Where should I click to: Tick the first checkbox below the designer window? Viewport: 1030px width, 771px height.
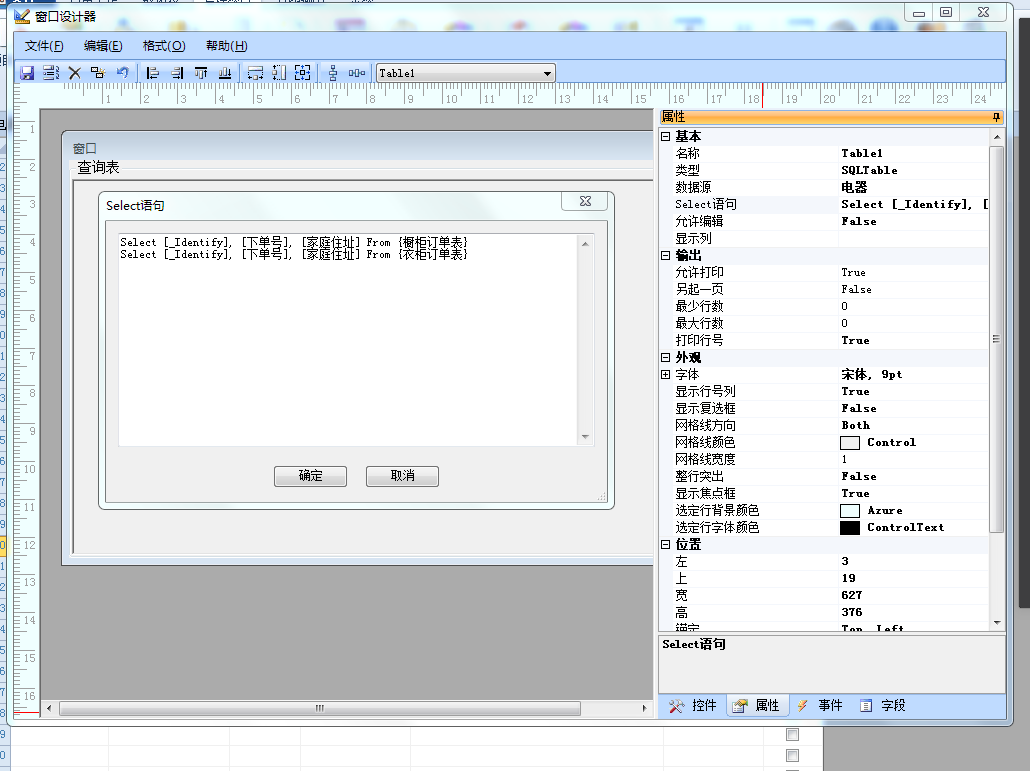pos(793,735)
